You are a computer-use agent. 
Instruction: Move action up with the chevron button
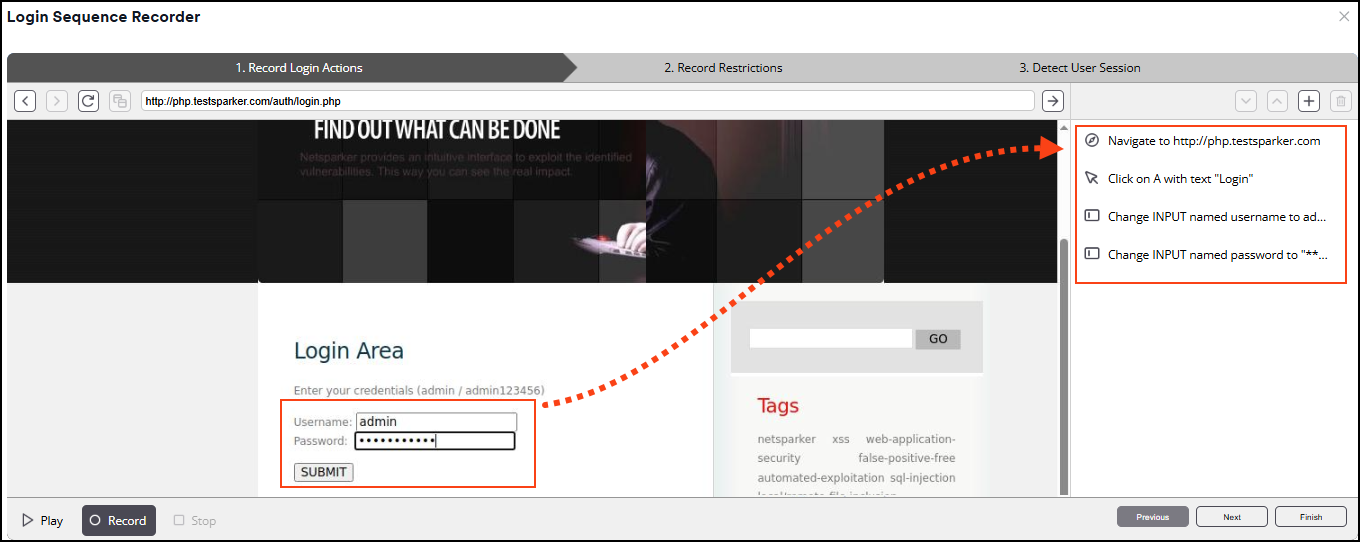point(1277,101)
